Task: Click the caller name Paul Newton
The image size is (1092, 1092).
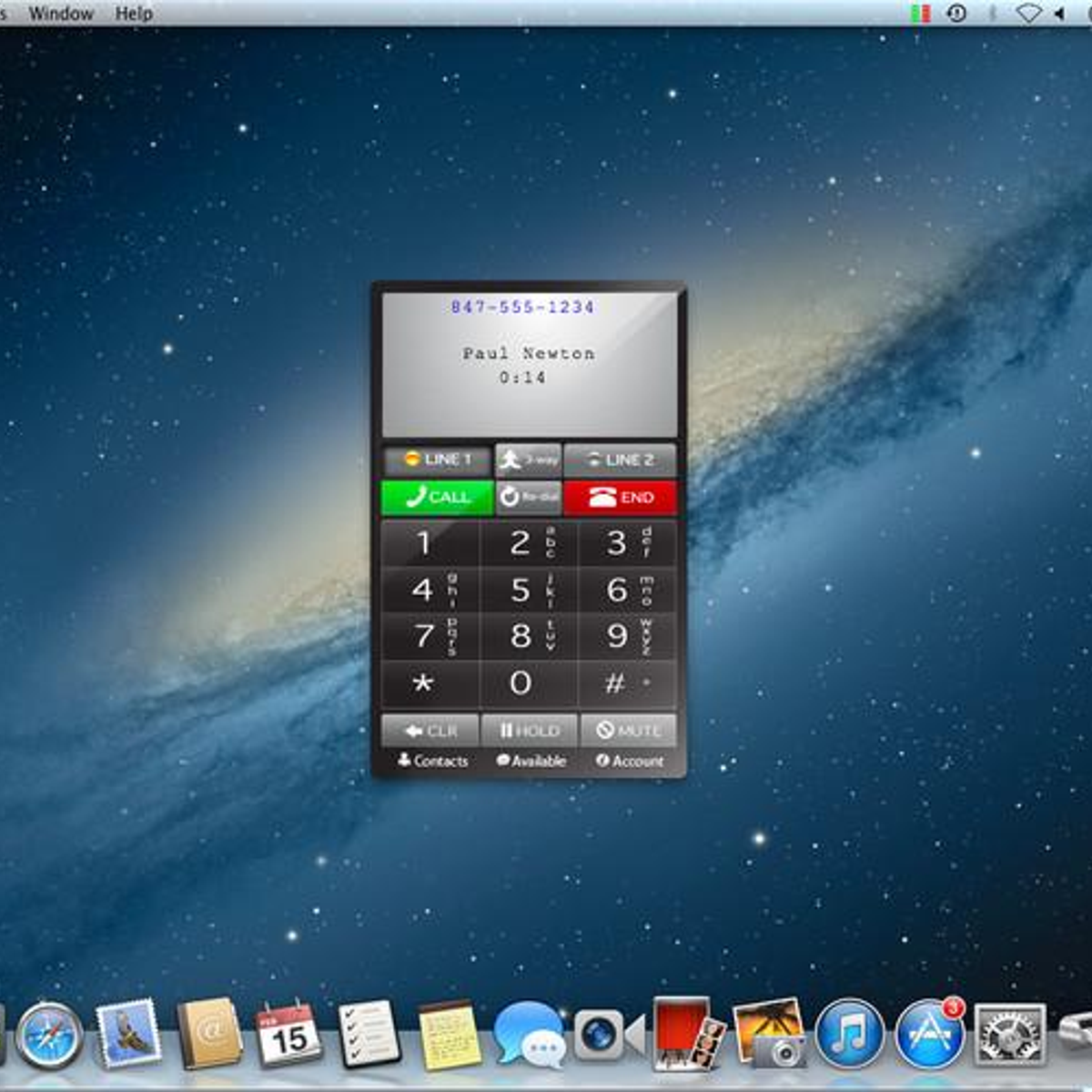Action: (529, 353)
